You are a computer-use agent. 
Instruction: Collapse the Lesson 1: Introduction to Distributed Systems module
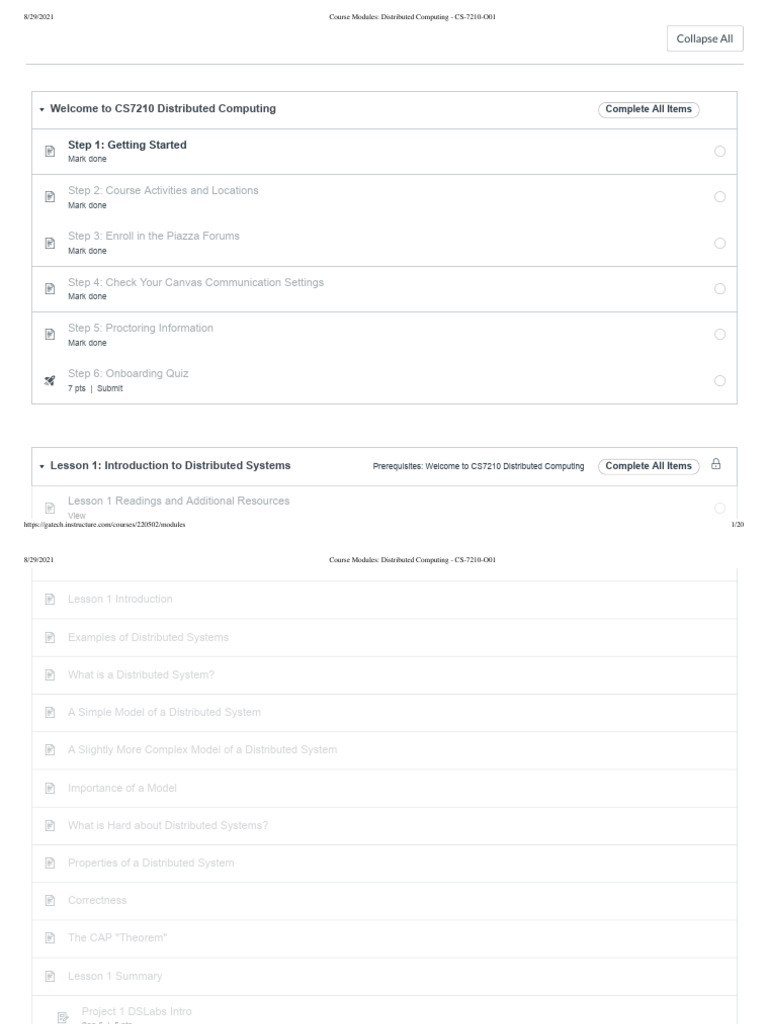click(42, 466)
